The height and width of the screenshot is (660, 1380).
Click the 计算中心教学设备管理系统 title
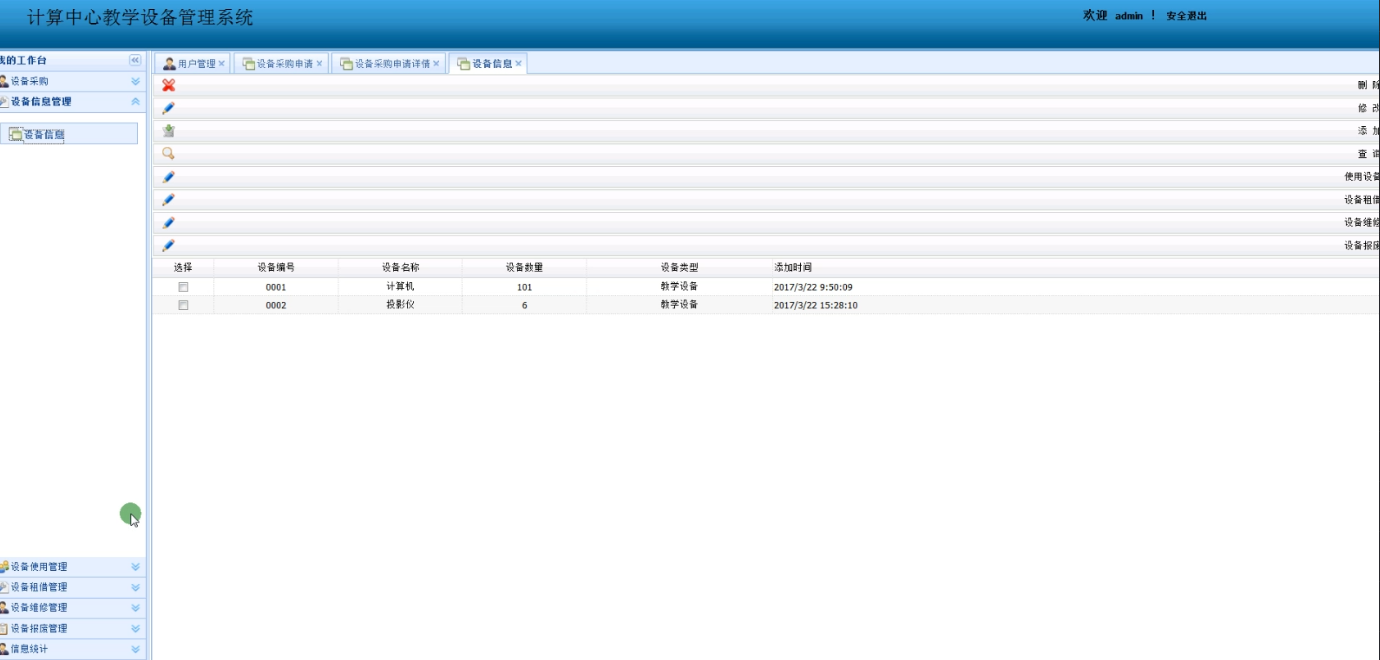(x=140, y=17)
